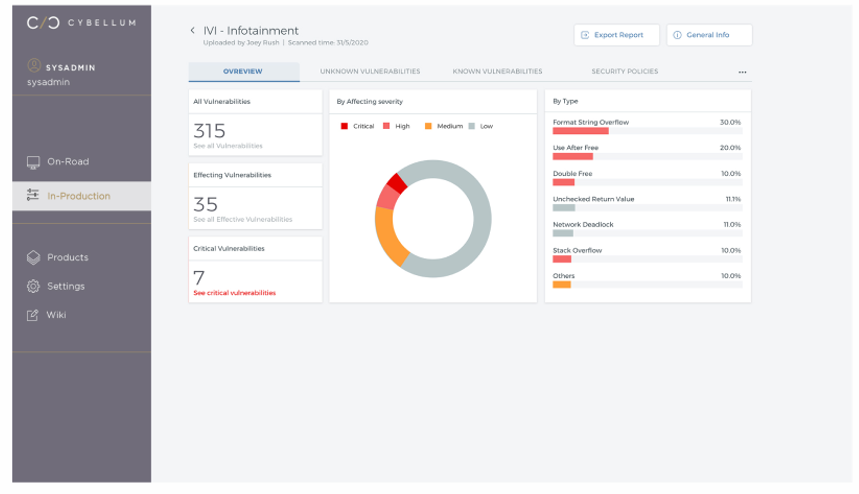Switch to the Unknown Vulnerabilities tab

point(370,72)
